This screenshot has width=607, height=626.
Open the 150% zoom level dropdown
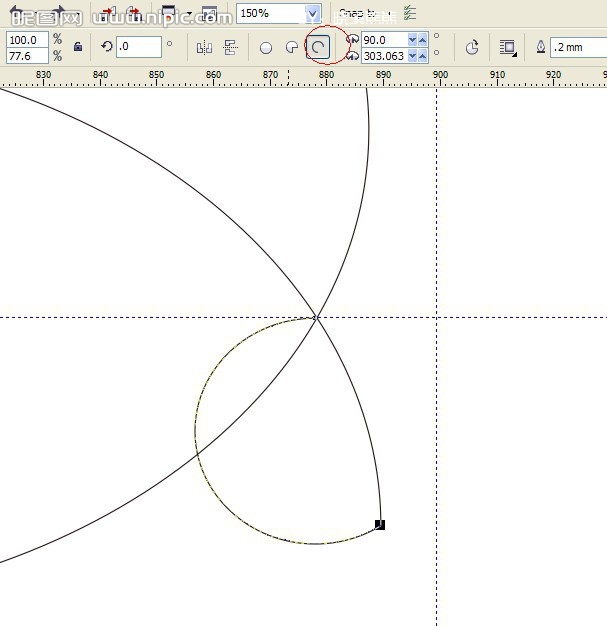[x=312, y=14]
